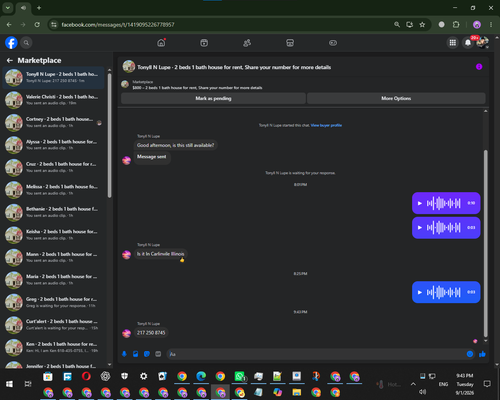Open the browser extensions puzzle icon
The width and height of the screenshot is (500, 400).
click(456, 25)
